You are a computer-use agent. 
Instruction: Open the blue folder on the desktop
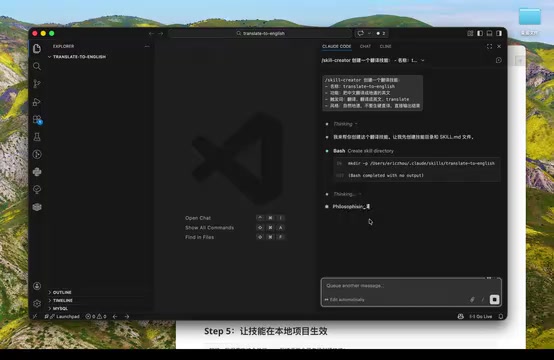point(529,17)
